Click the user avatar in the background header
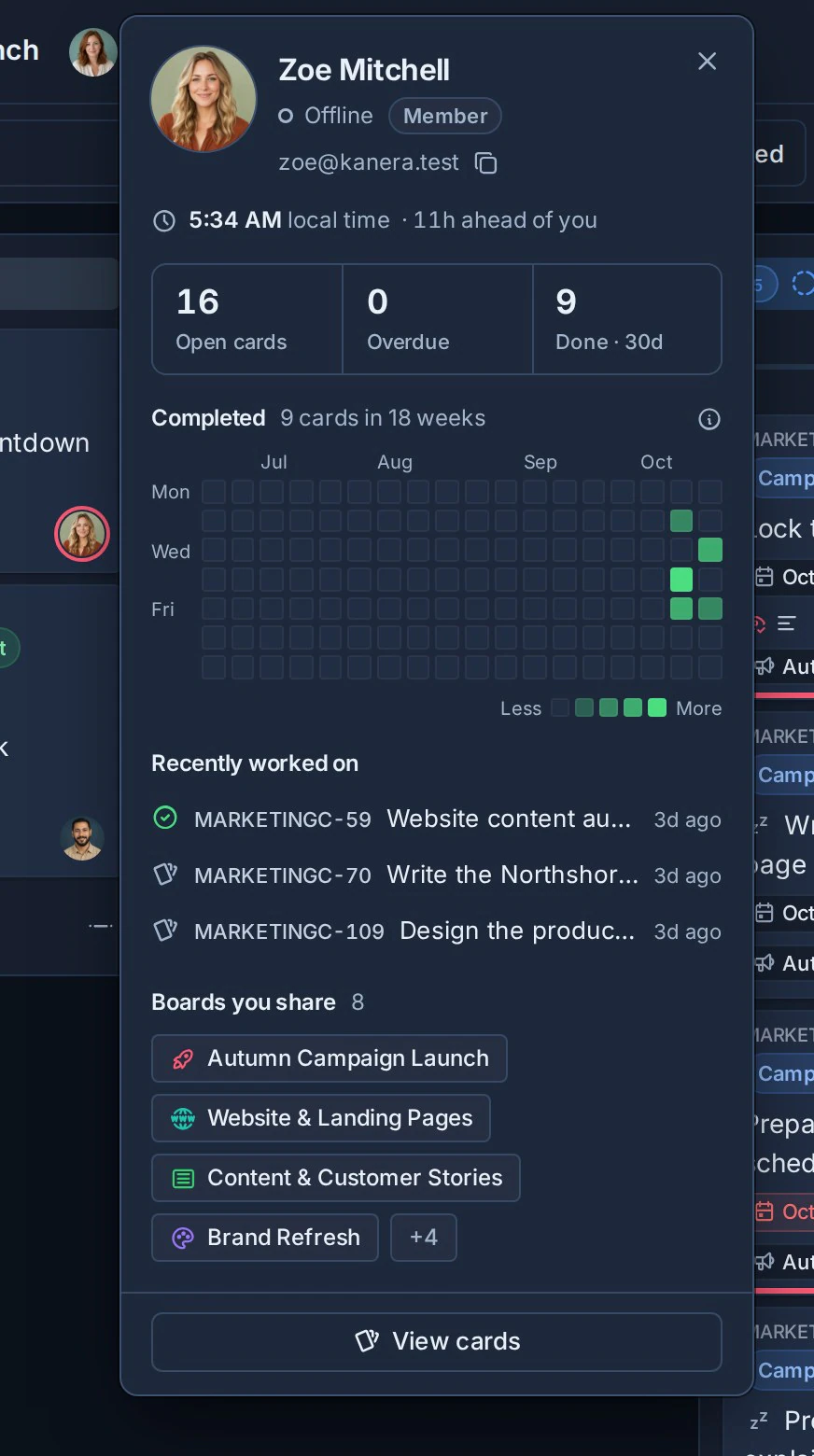814x1456 pixels. coord(93,52)
